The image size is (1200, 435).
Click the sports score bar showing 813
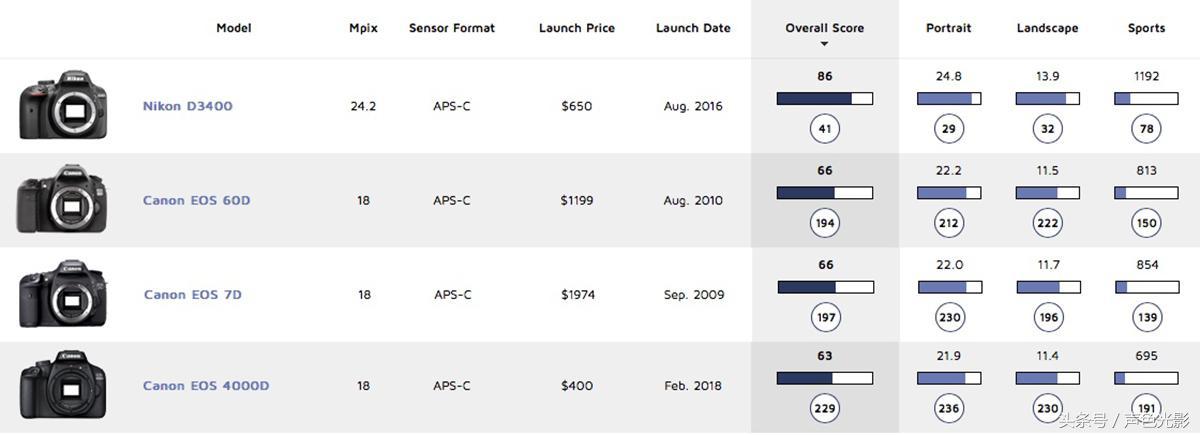point(1147,193)
